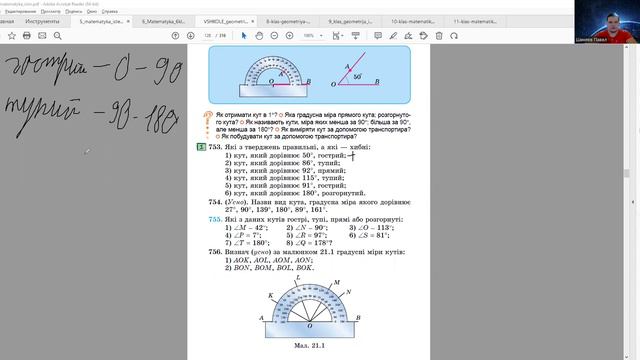Viewport: 640px width, 360px height.
Task: Open the Просмотр menu
Action: [x=51, y=11]
